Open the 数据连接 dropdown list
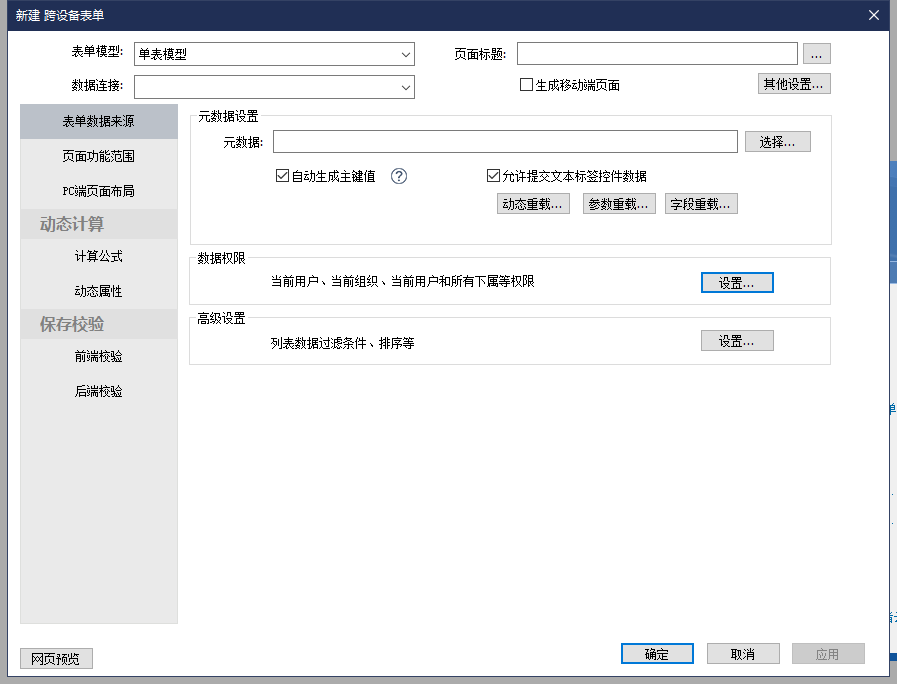This screenshot has height=684, width=897. [406, 87]
